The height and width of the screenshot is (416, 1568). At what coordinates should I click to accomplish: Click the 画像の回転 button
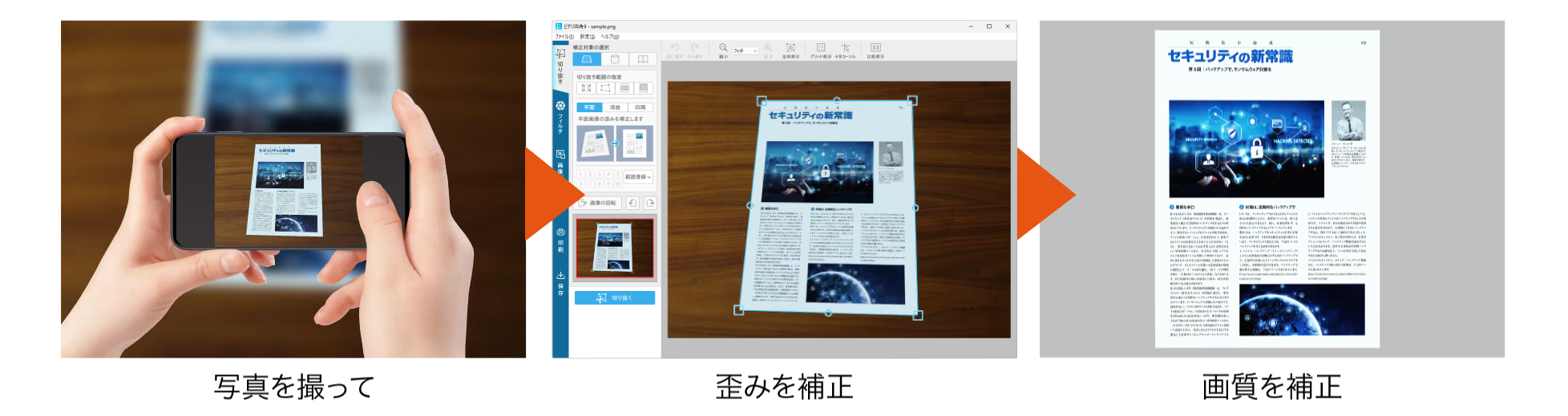click(597, 204)
